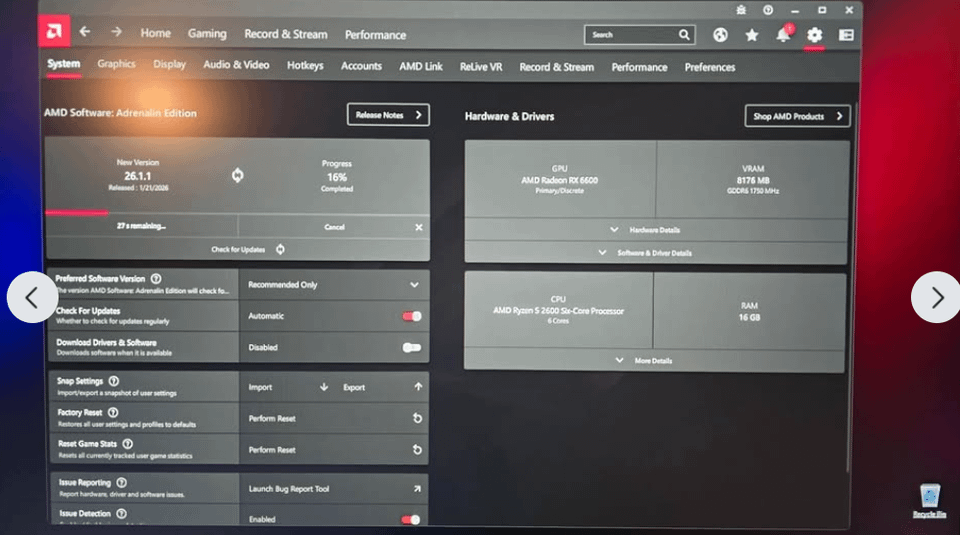Switch to the Graphics tab
960x535 pixels.
click(116, 65)
